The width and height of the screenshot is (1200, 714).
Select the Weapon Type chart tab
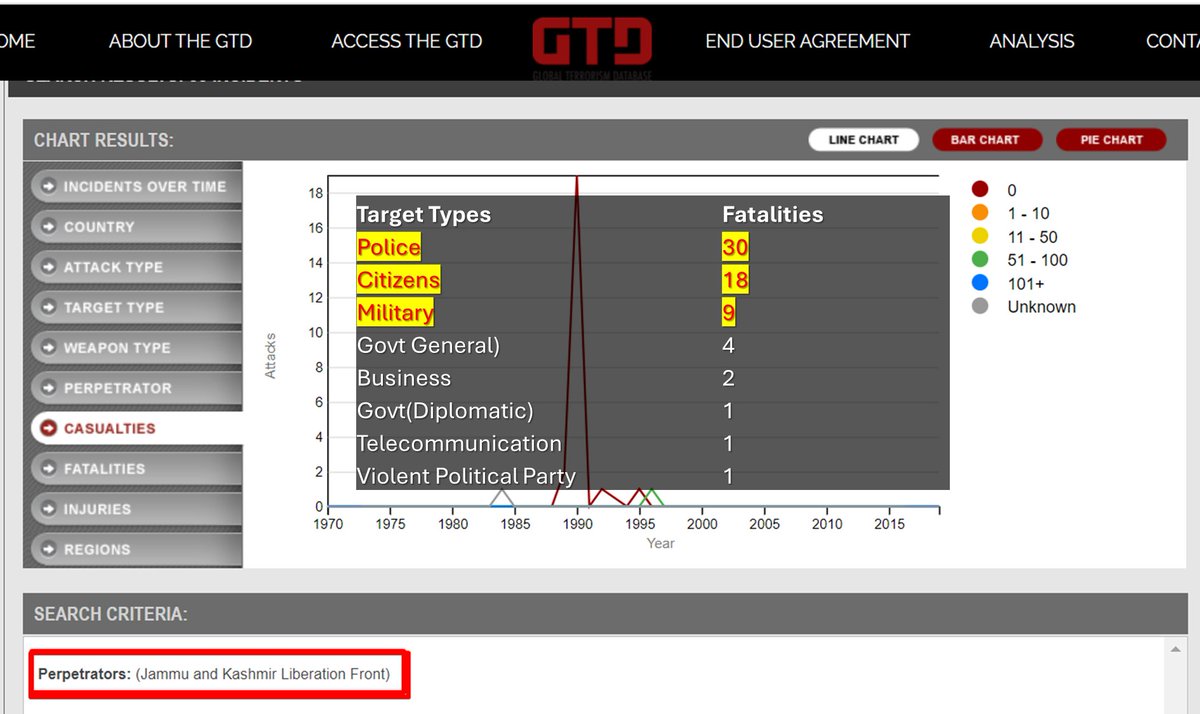pos(136,347)
